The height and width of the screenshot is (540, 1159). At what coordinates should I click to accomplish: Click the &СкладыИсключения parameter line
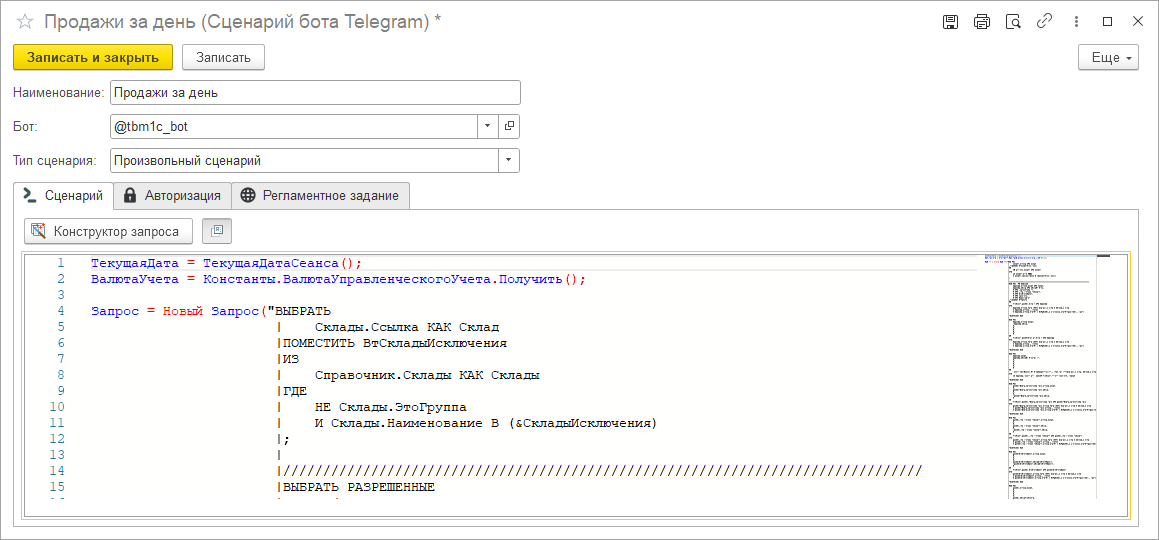(x=486, y=423)
